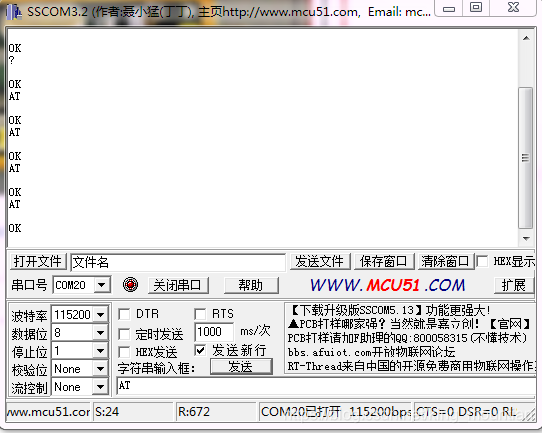Viewport: 542px width, 433px height.
Task: Click the 关闭串口 close port button
Action: (x=178, y=285)
